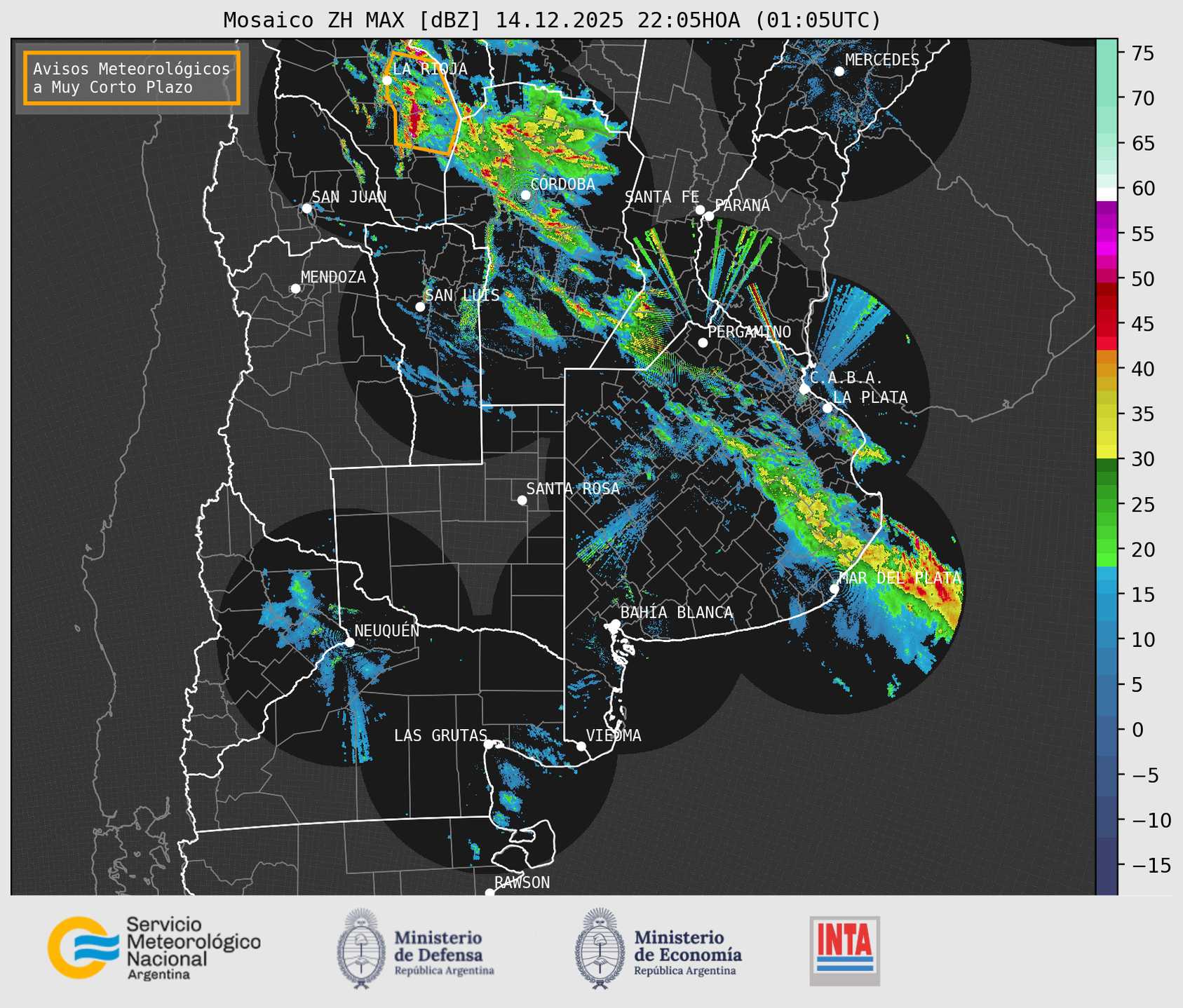Screen dimensions: 1183x1008
Task: Click the Ministerio de Defensa emblem
Action: [x=361, y=948]
